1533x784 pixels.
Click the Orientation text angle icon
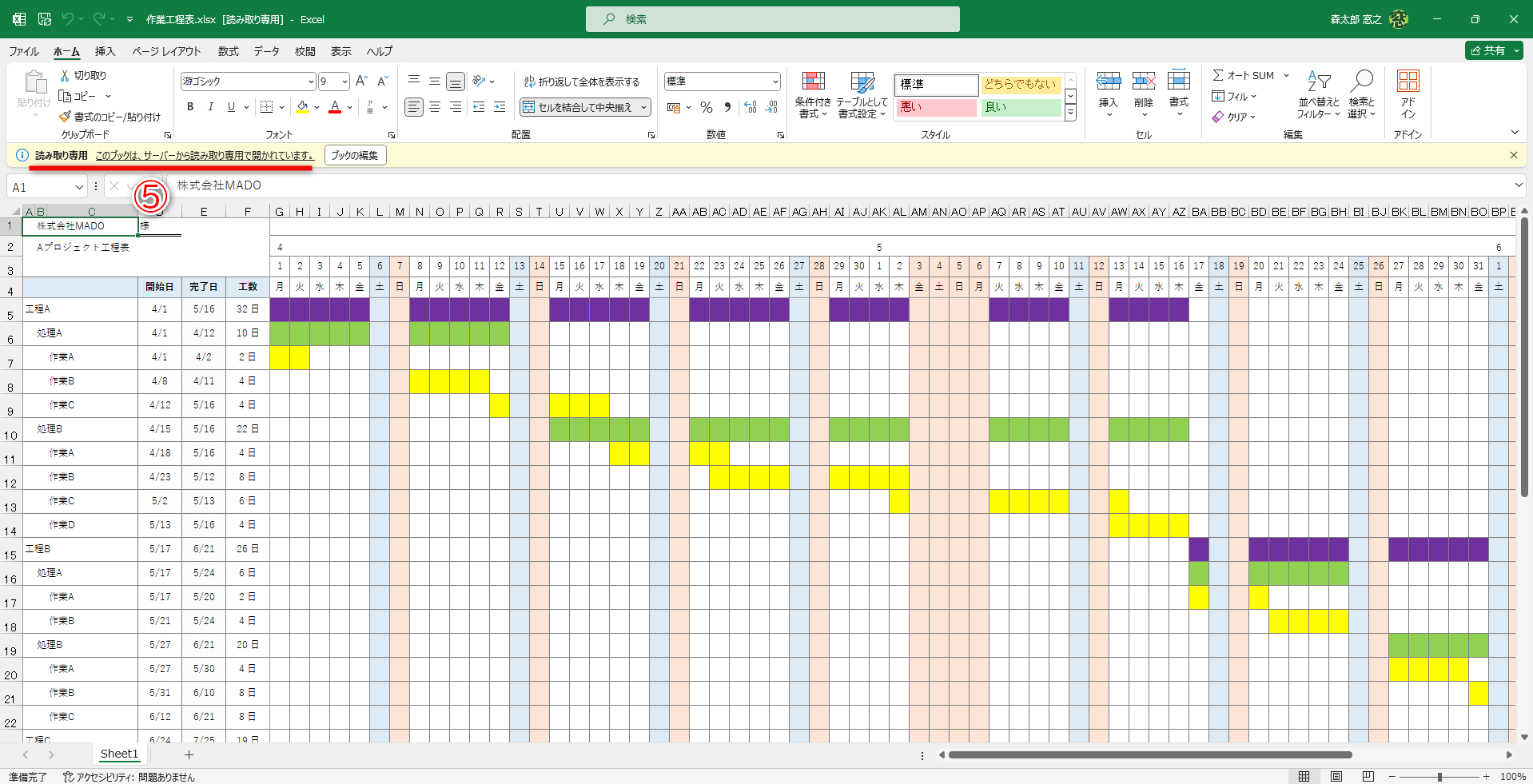pyautogui.click(x=479, y=81)
